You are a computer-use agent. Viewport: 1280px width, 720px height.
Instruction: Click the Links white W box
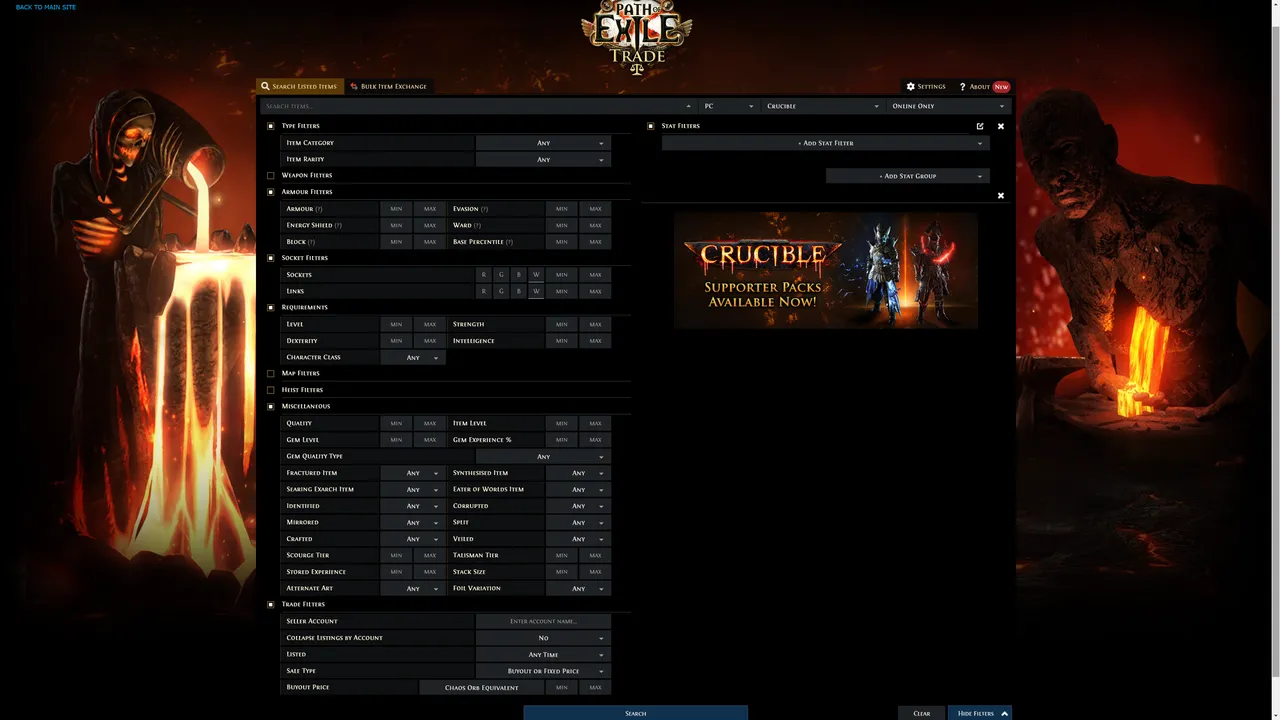[536, 291]
